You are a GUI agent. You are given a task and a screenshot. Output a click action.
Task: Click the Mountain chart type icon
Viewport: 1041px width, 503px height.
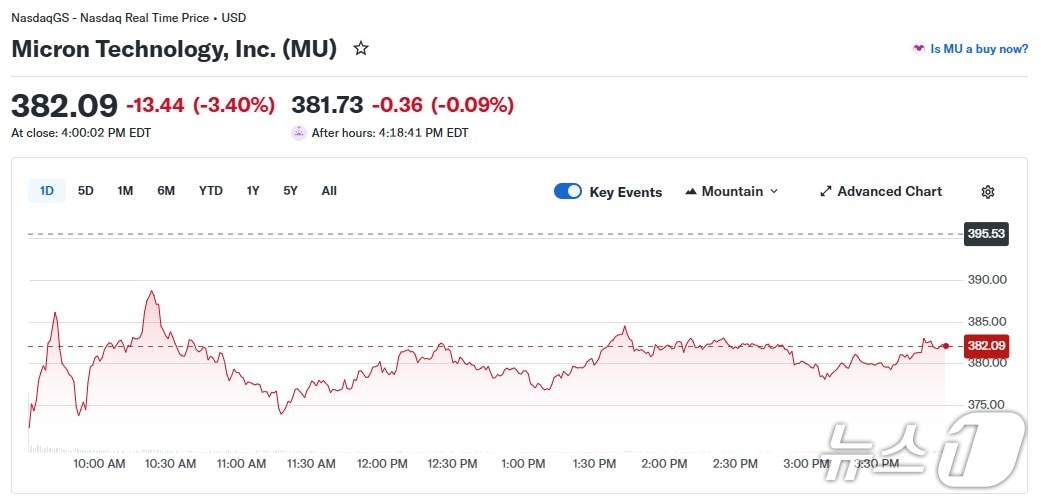click(x=691, y=192)
